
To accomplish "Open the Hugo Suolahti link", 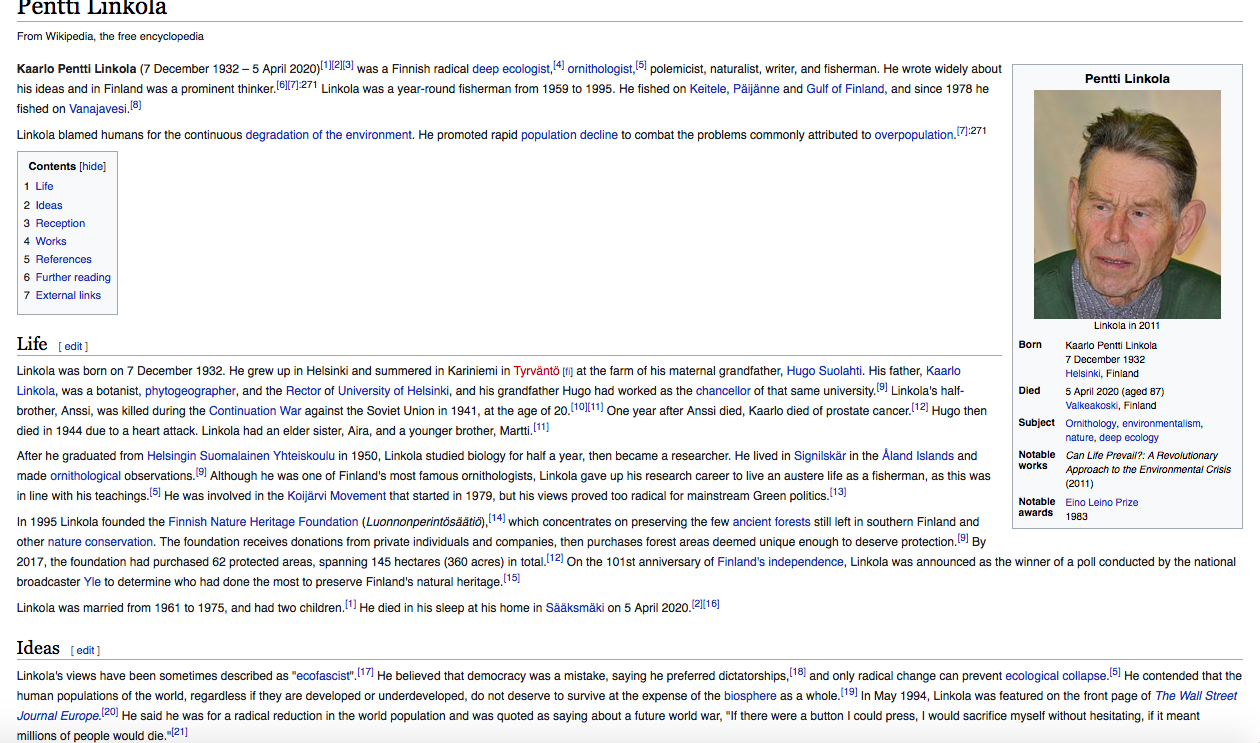I will click(824, 371).
